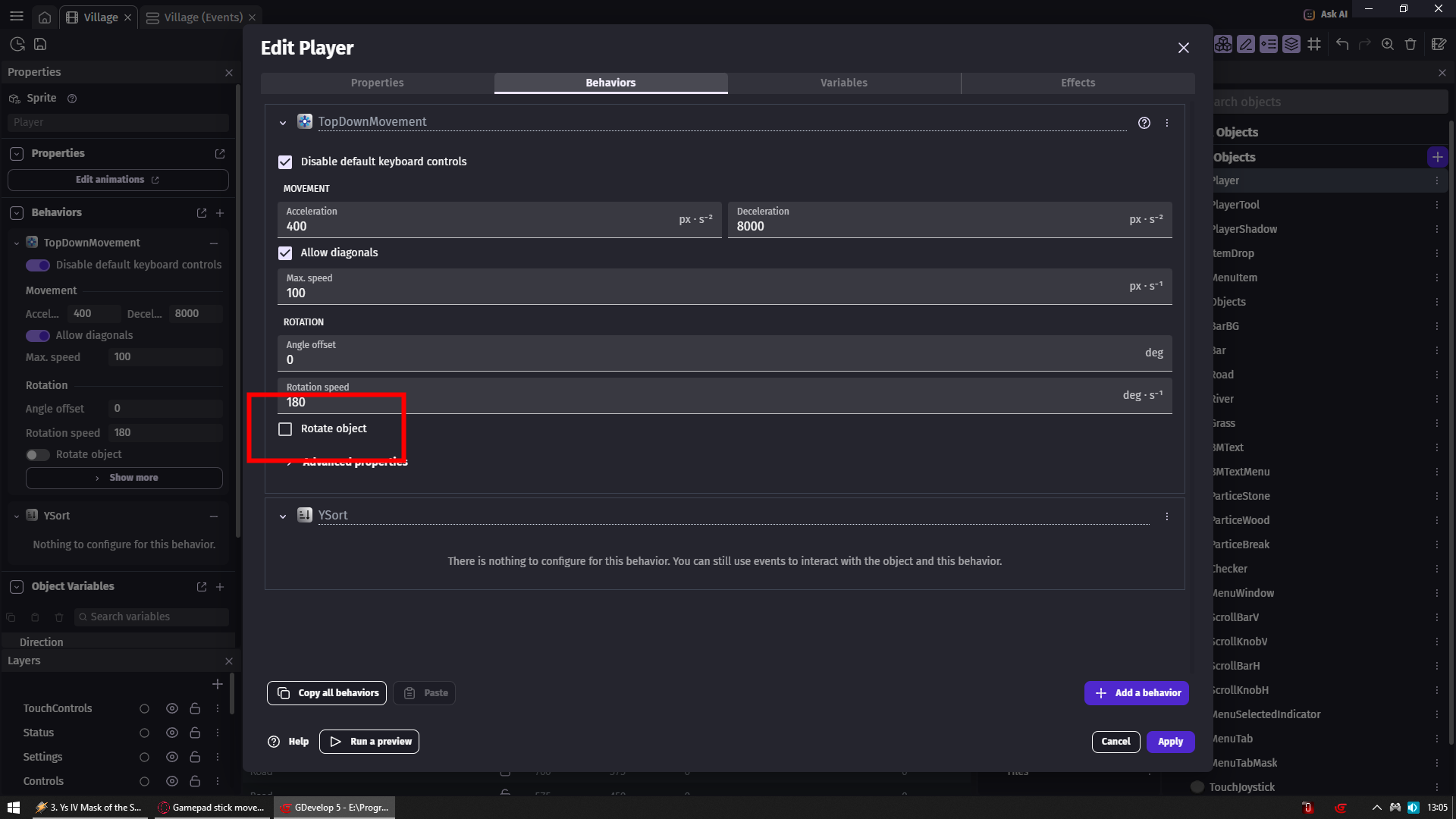The width and height of the screenshot is (1456, 819).
Task: Open TopDownMovement three-dot options menu
Action: click(x=1167, y=123)
